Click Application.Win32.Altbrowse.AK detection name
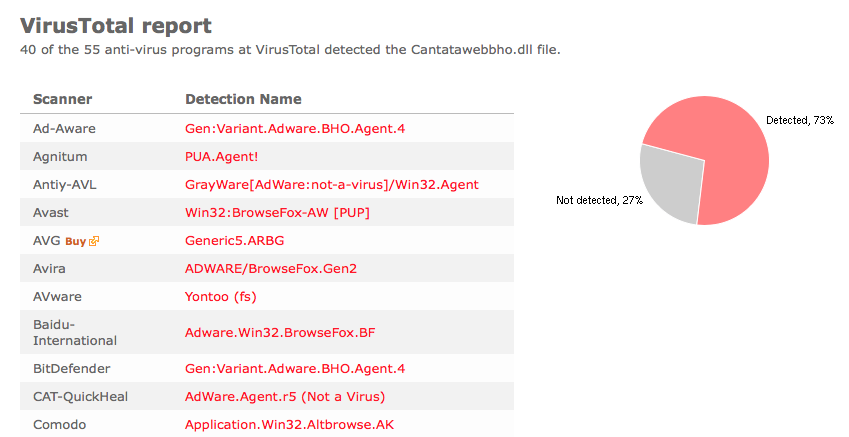849x437 pixels. pos(290,425)
